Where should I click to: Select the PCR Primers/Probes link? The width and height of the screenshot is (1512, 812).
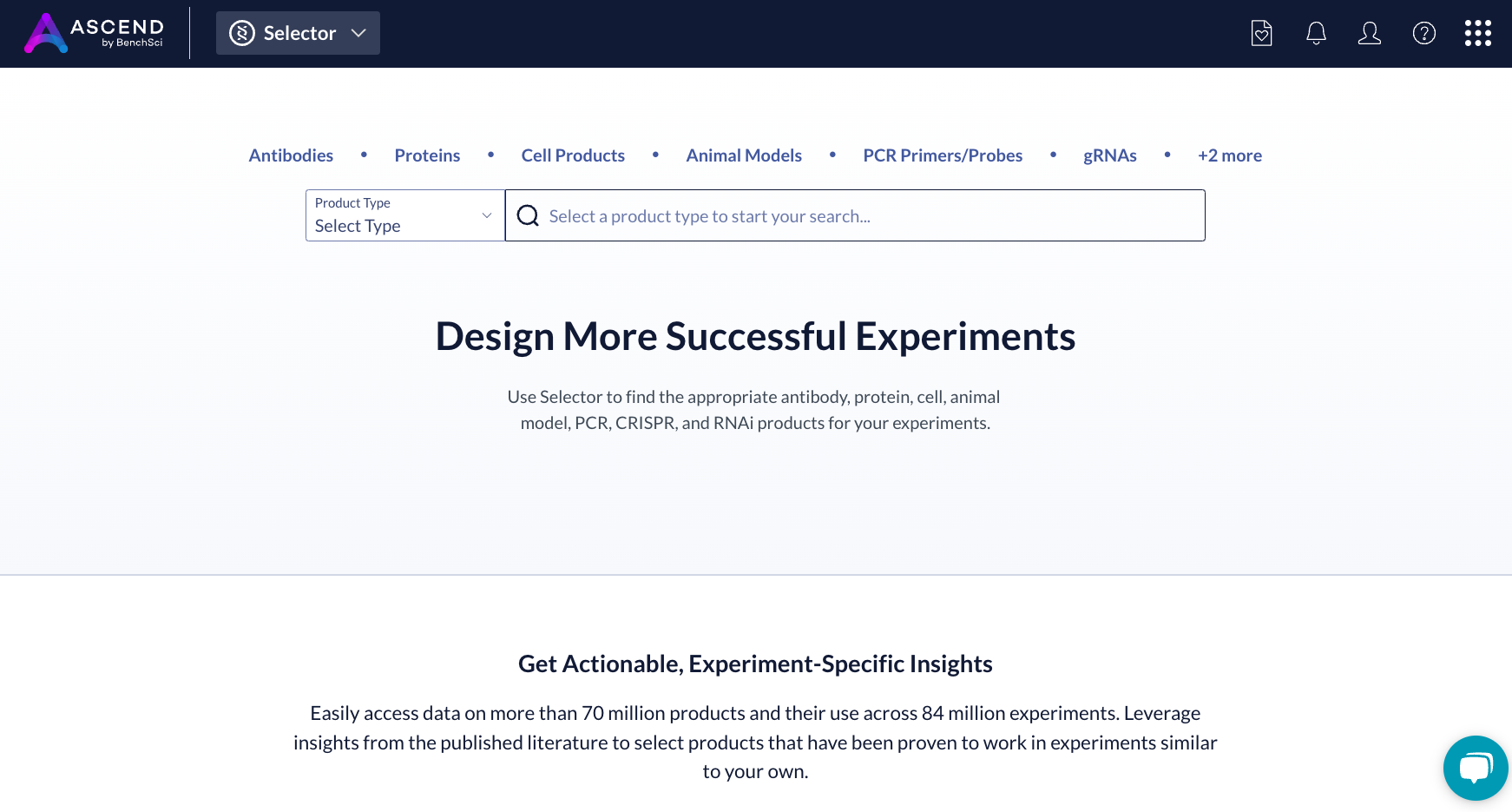click(x=943, y=155)
